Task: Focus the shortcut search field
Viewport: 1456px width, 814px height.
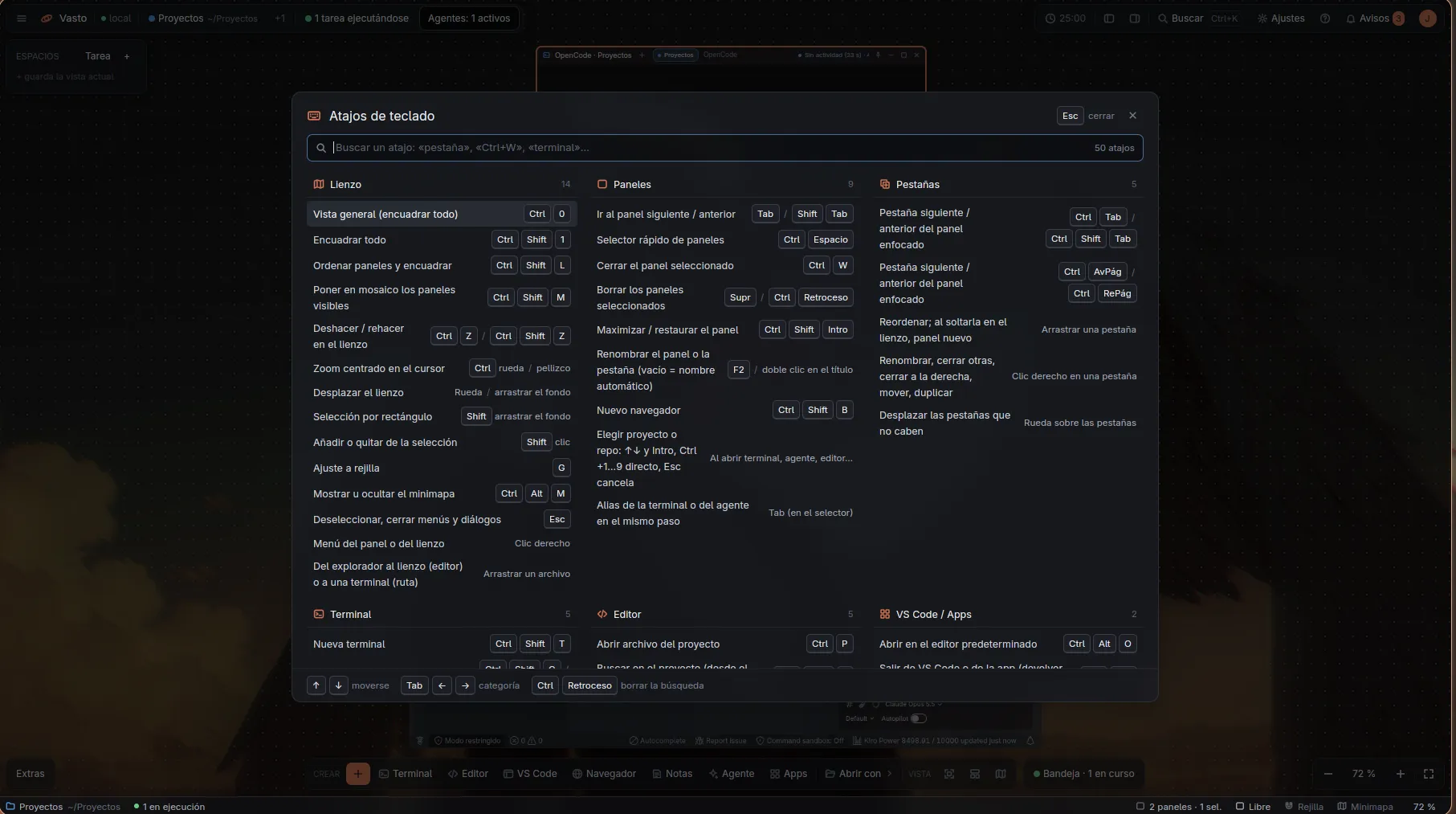Action: pos(724,148)
